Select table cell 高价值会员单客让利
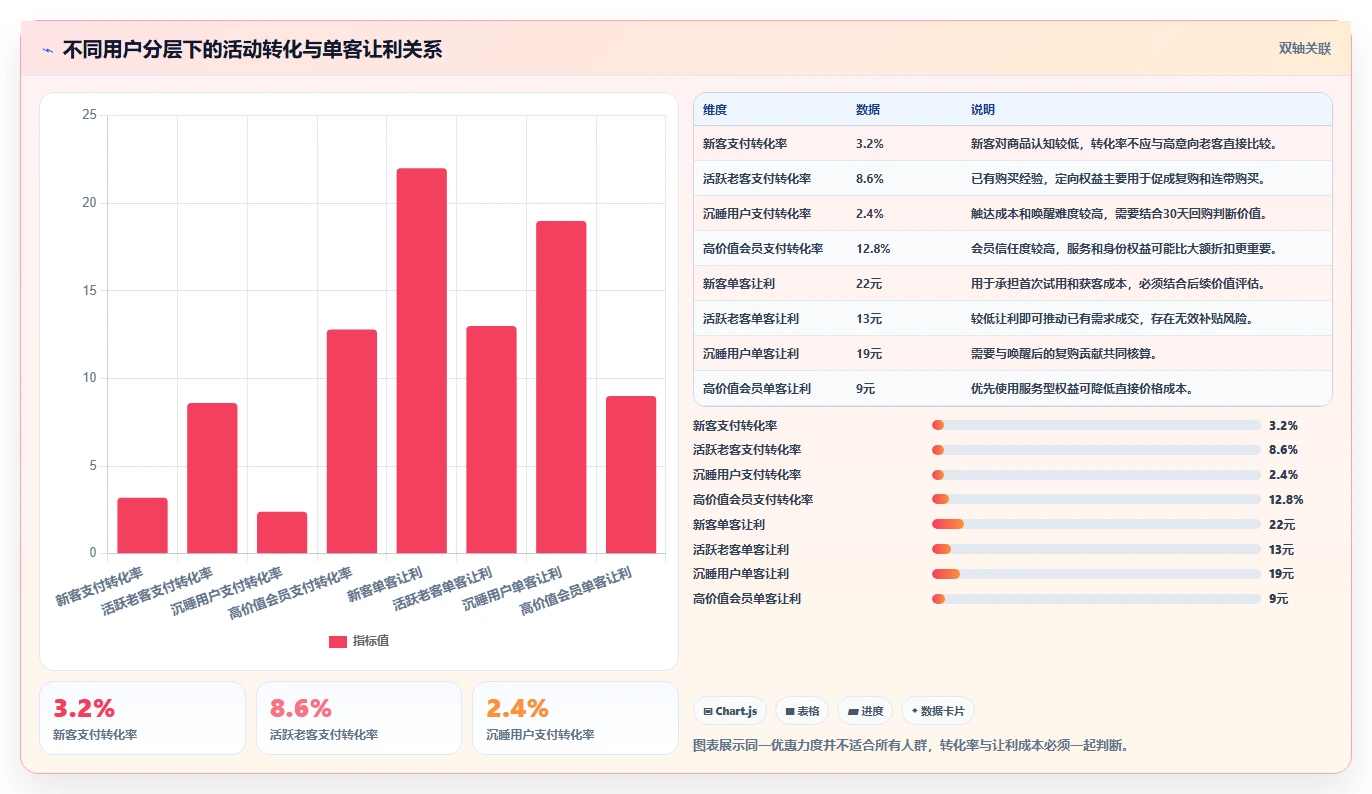Screen dimensions: 1372x794 757,389
